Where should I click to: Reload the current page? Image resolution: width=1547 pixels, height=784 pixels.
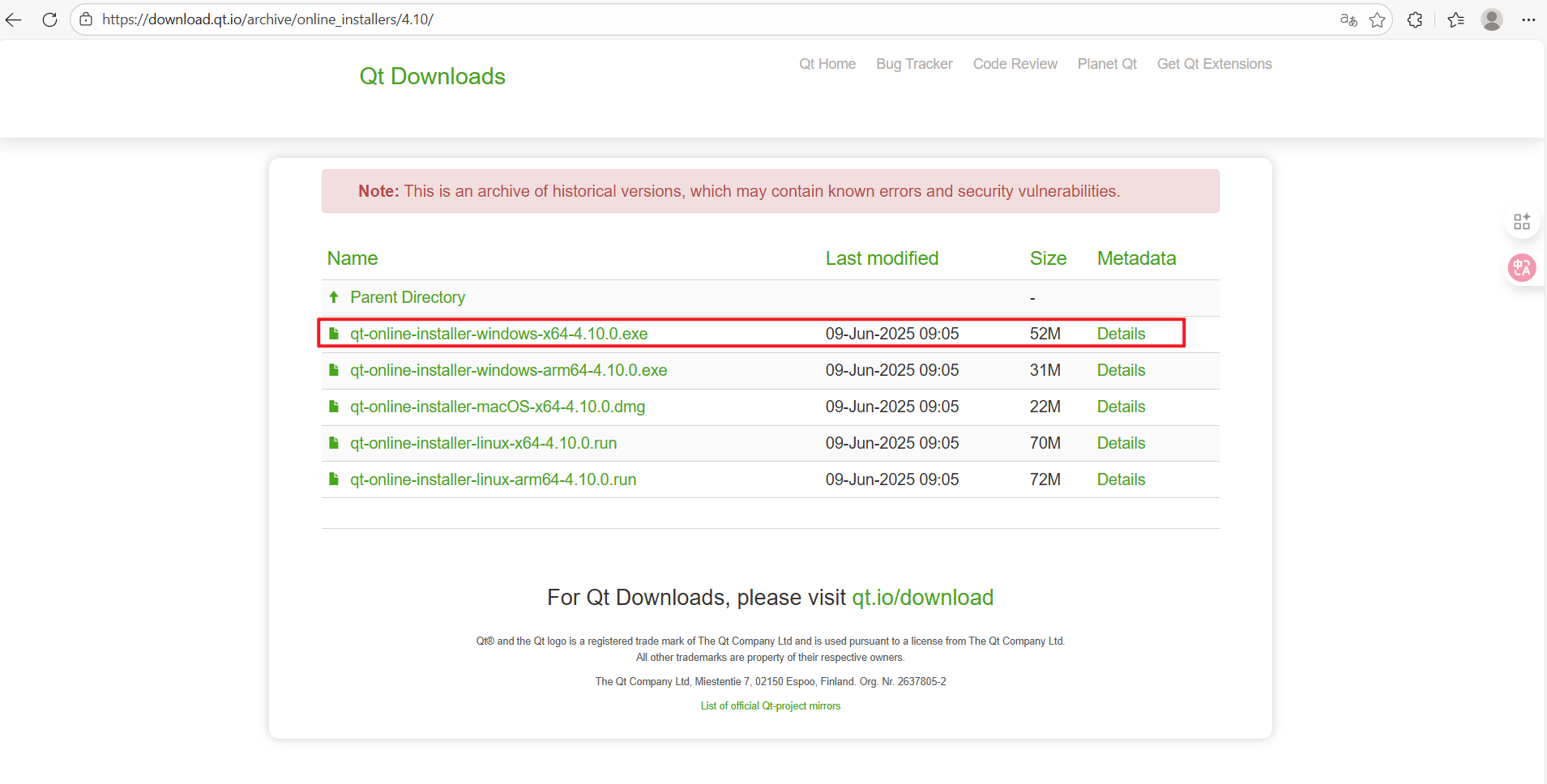tap(49, 19)
